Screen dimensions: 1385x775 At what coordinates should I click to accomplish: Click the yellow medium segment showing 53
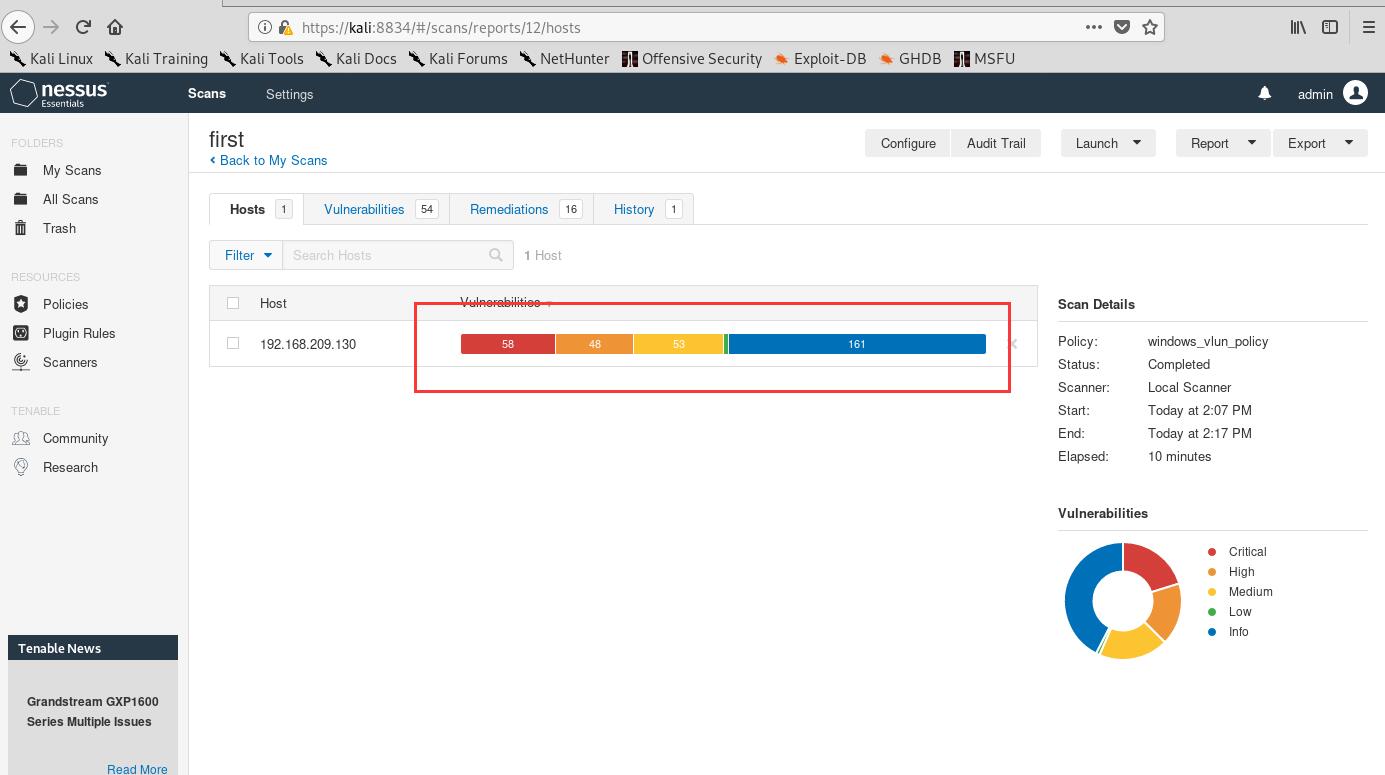coord(678,344)
